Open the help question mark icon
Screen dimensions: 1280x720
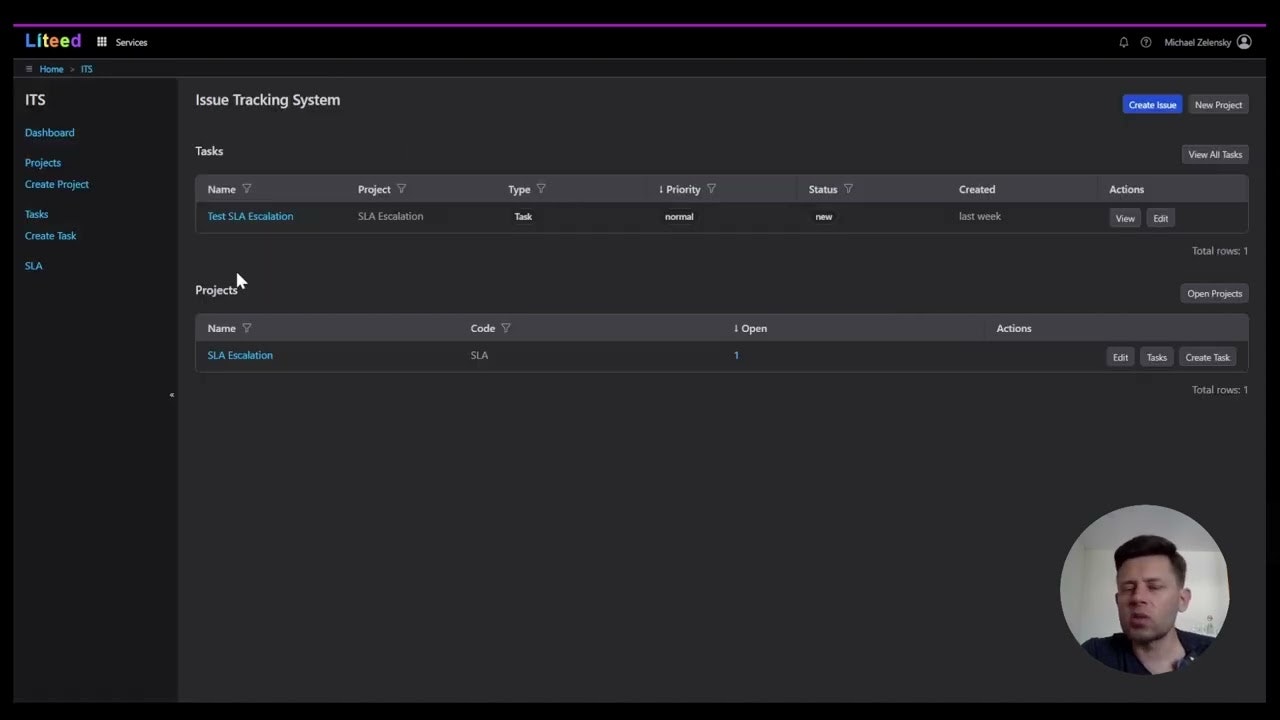coord(1146,42)
